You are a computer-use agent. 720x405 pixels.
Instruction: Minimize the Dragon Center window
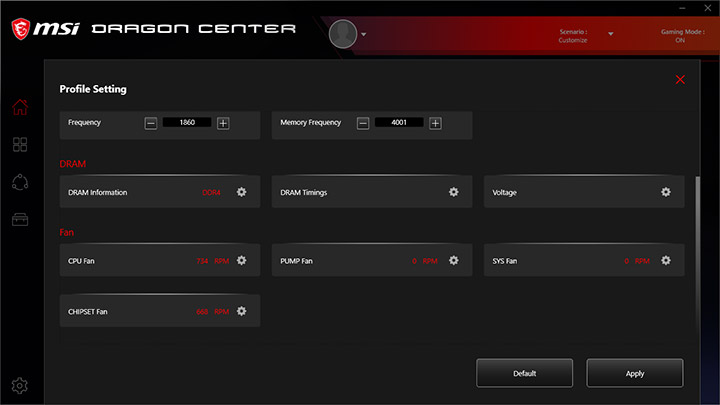point(682,8)
